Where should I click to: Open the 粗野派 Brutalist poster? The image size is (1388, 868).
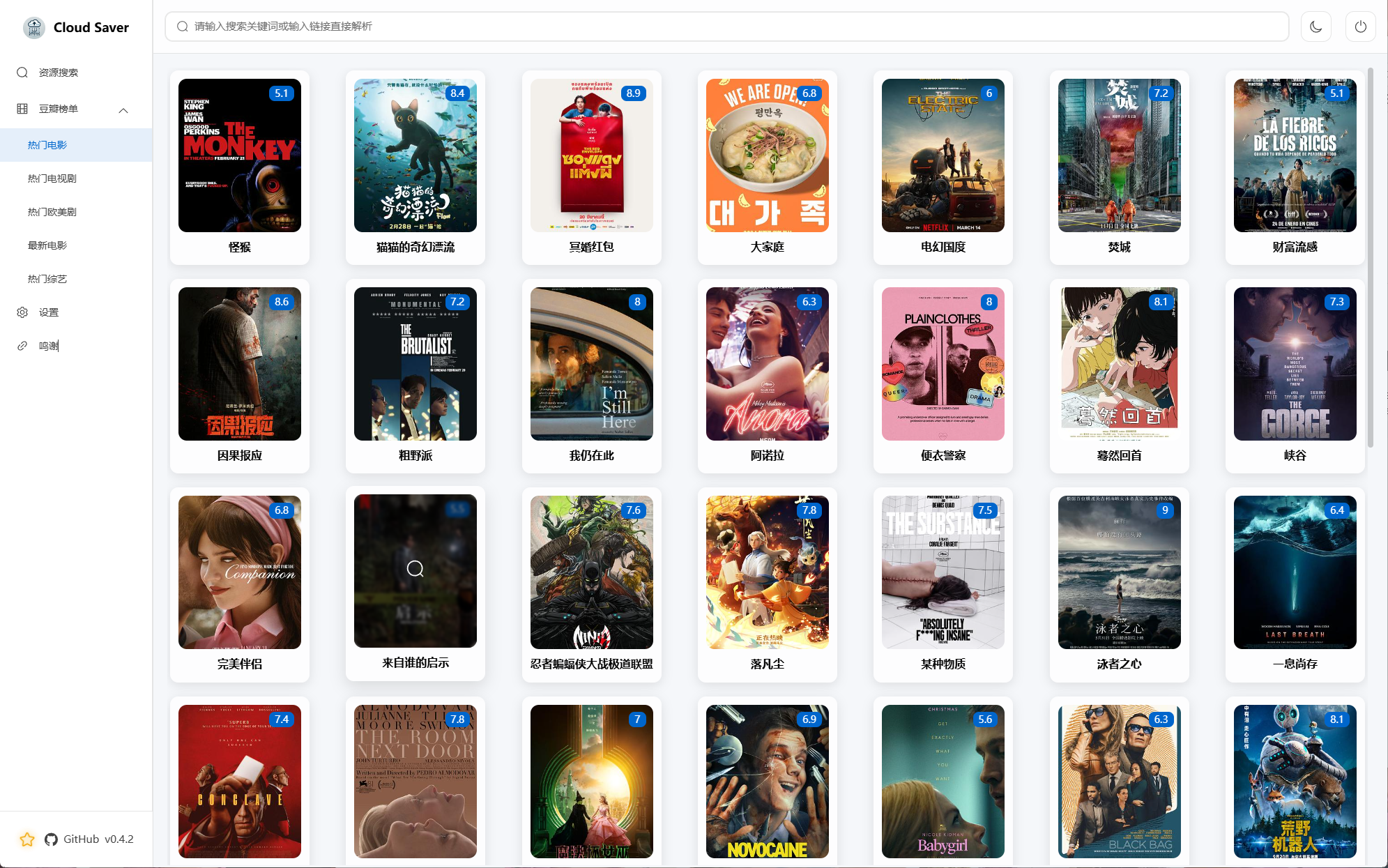click(415, 364)
